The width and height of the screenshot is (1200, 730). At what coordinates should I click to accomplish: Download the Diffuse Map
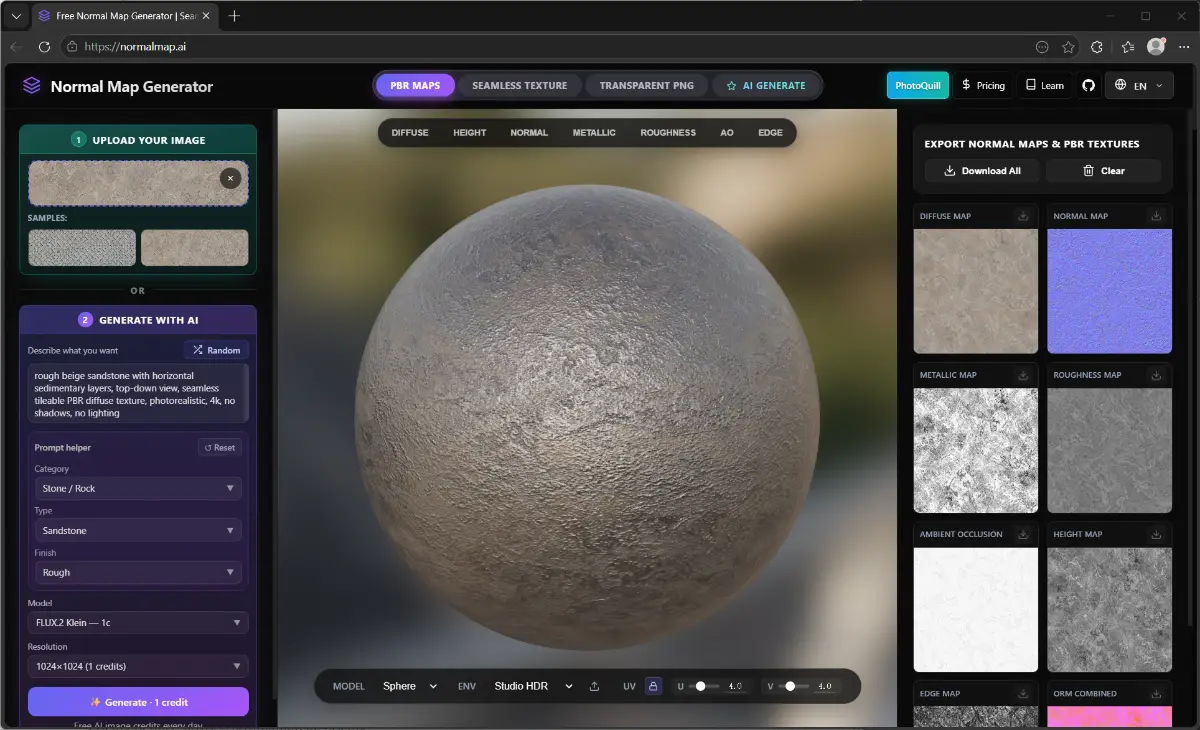tap(1023, 216)
